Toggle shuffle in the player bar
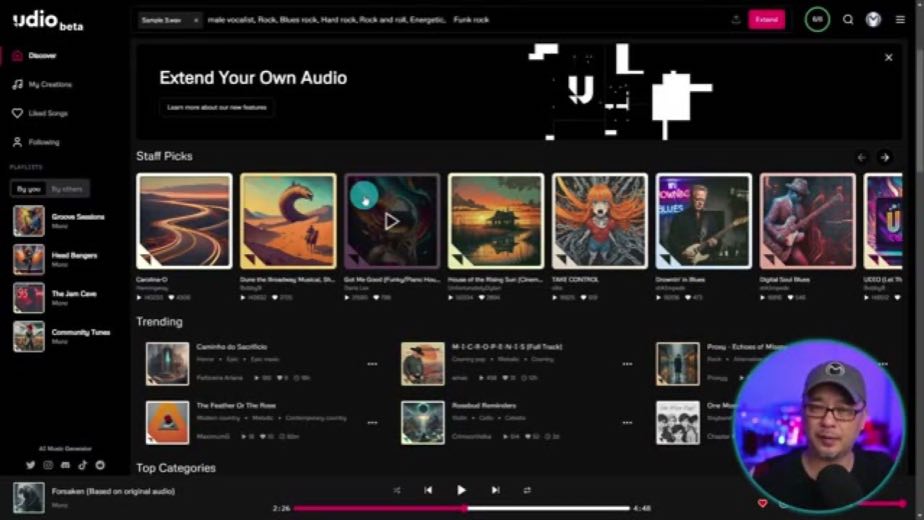The image size is (924, 520). click(397, 491)
